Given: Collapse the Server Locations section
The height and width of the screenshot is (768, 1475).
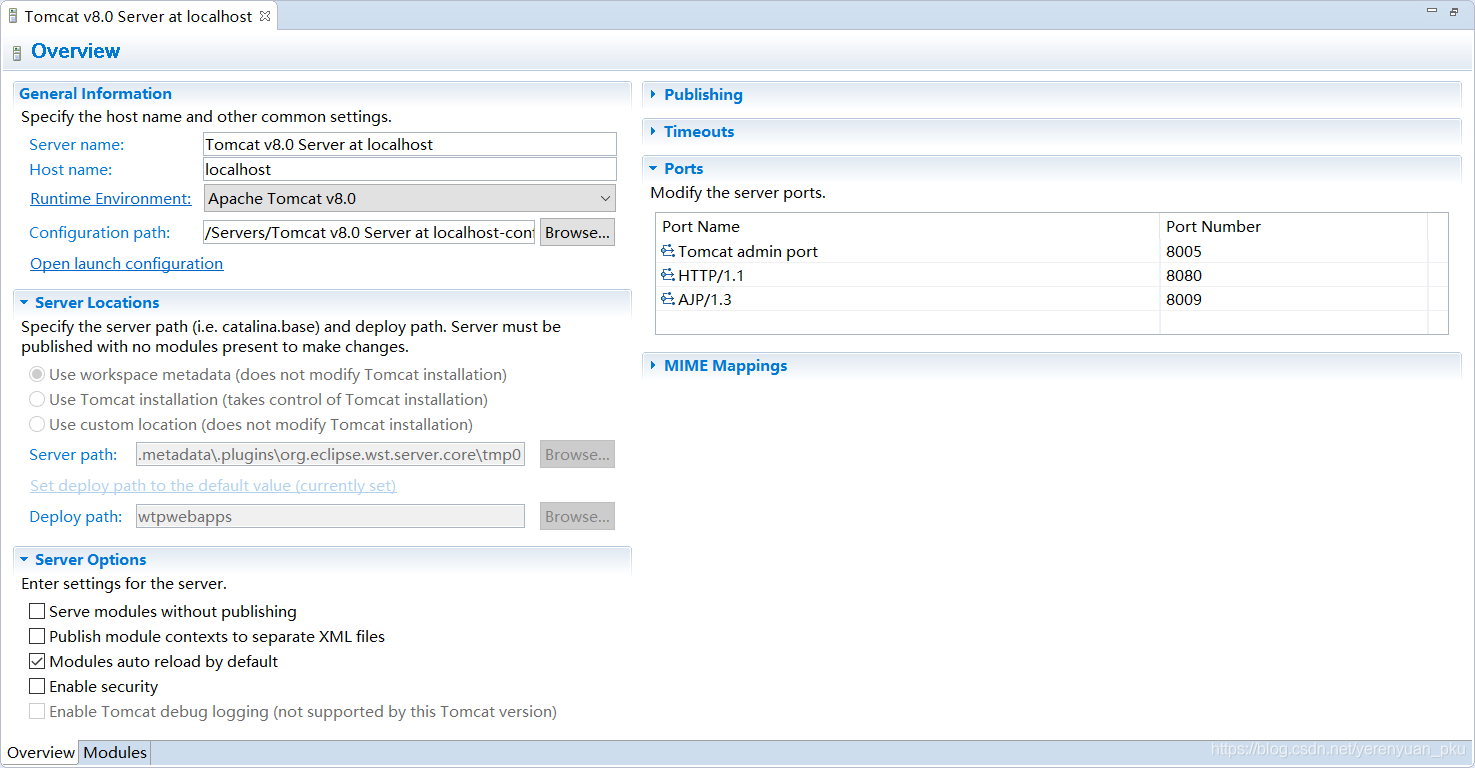Looking at the screenshot, I should (24, 302).
